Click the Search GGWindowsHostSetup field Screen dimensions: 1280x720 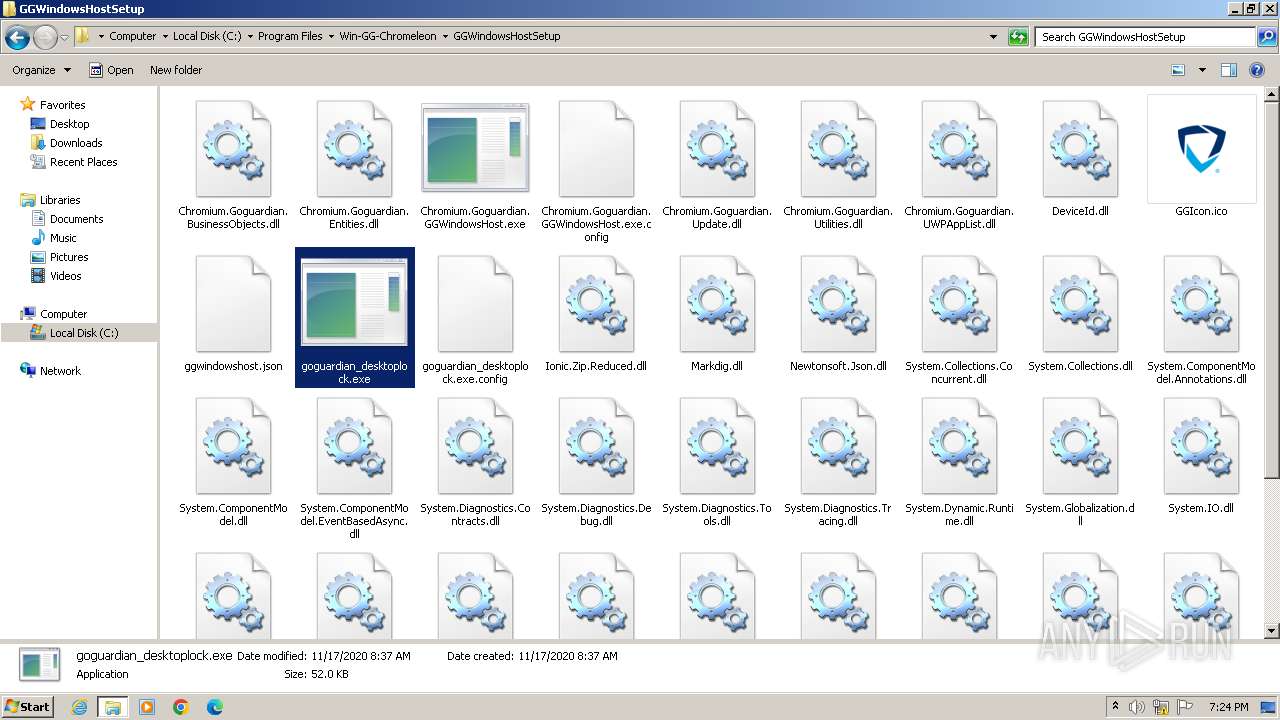click(x=1145, y=37)
